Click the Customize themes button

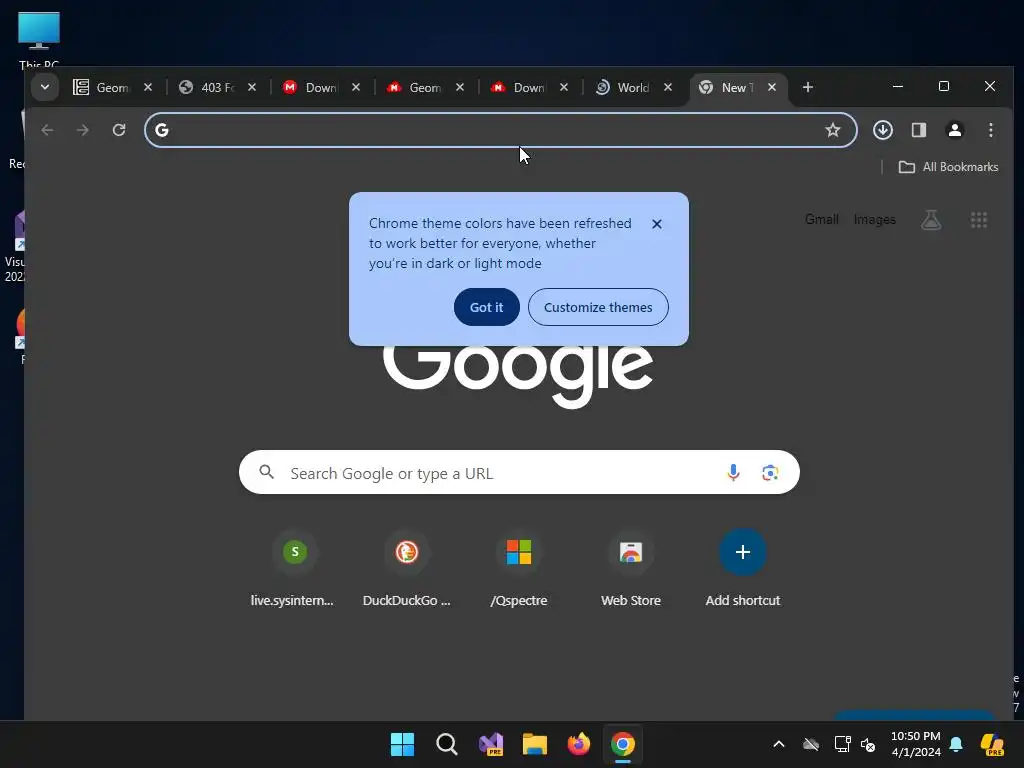[598, 307]
